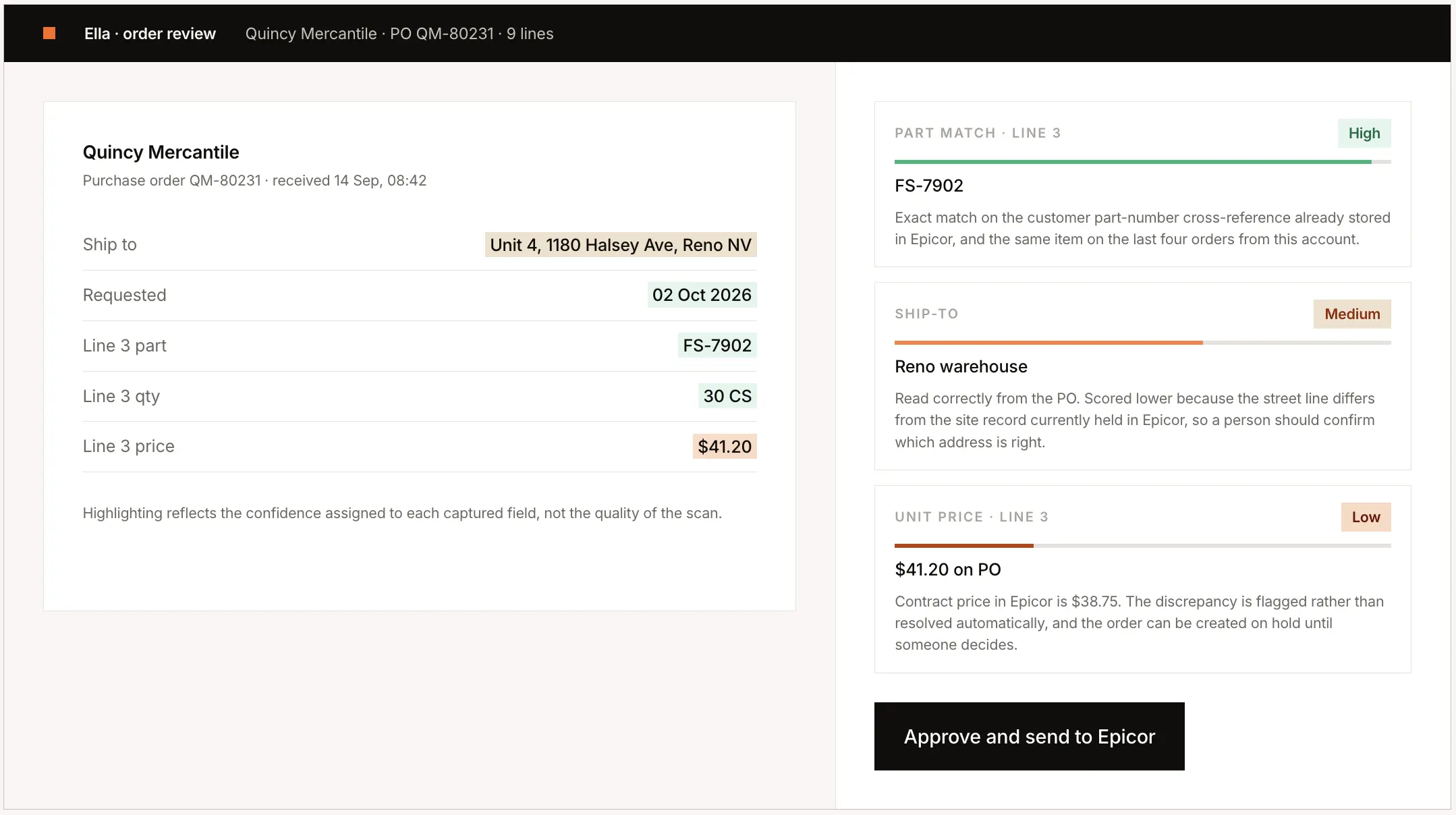This screenshot has width=1456, height=815.
Task: Click the FS-7902 title in Part Match card
Action: click(x=929, y=186)
